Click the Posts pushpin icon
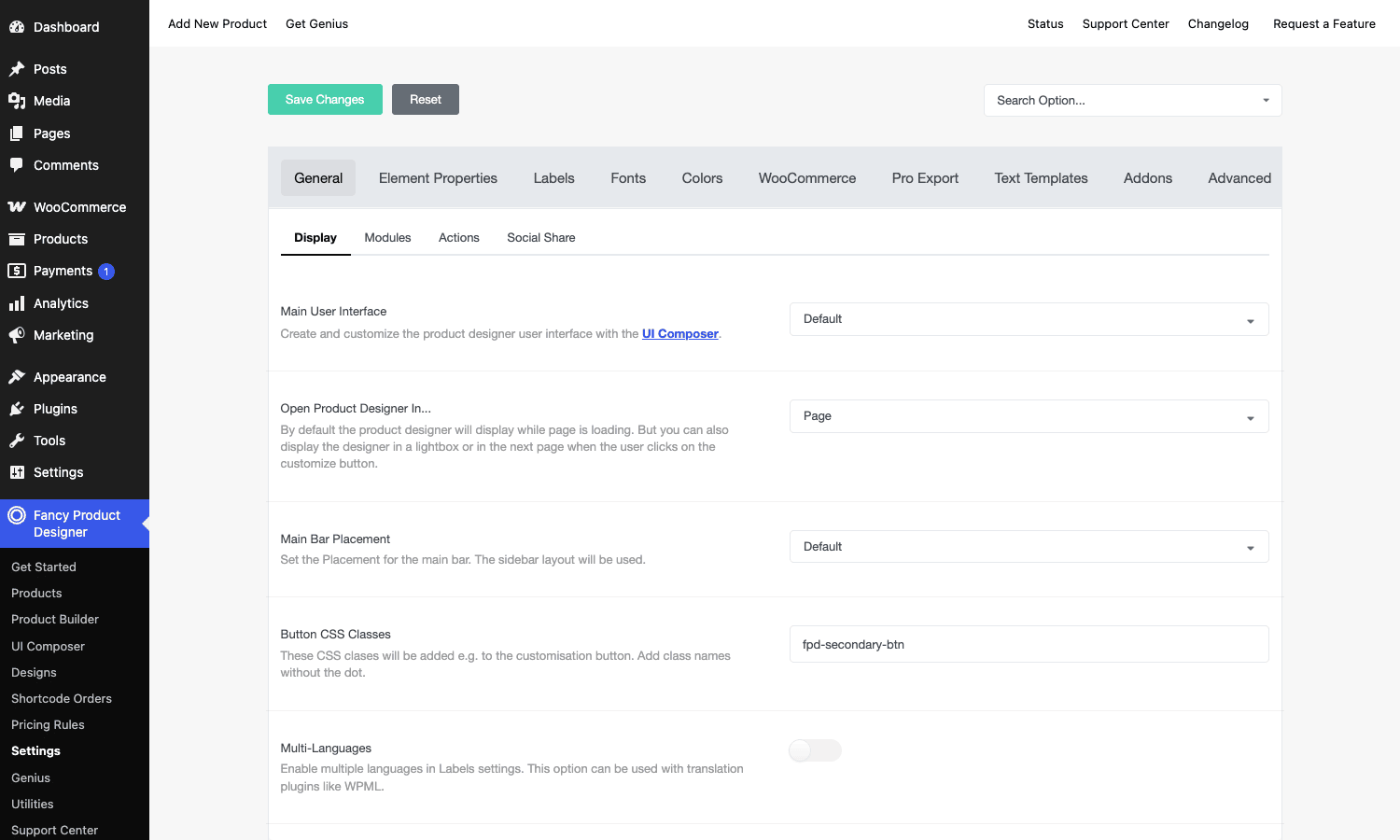This screenshot has width=1400, height=840. [x=17, y=69]
